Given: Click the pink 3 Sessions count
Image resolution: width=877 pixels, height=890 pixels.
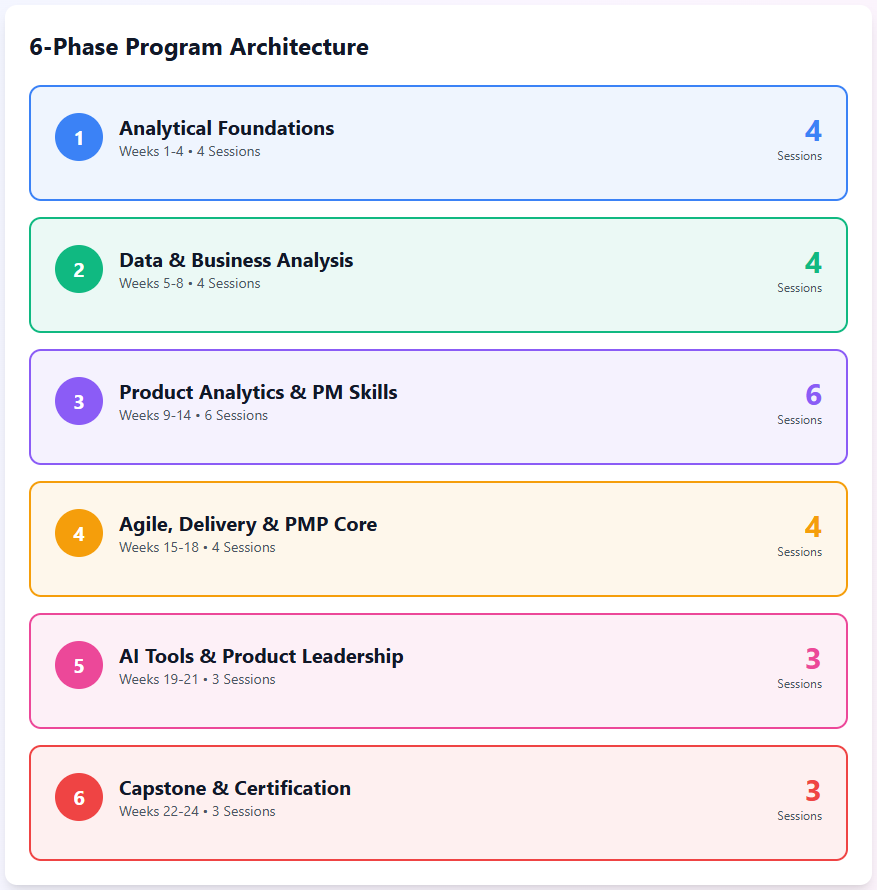Looking at the screenshot, I should click(x=812, y=660).
